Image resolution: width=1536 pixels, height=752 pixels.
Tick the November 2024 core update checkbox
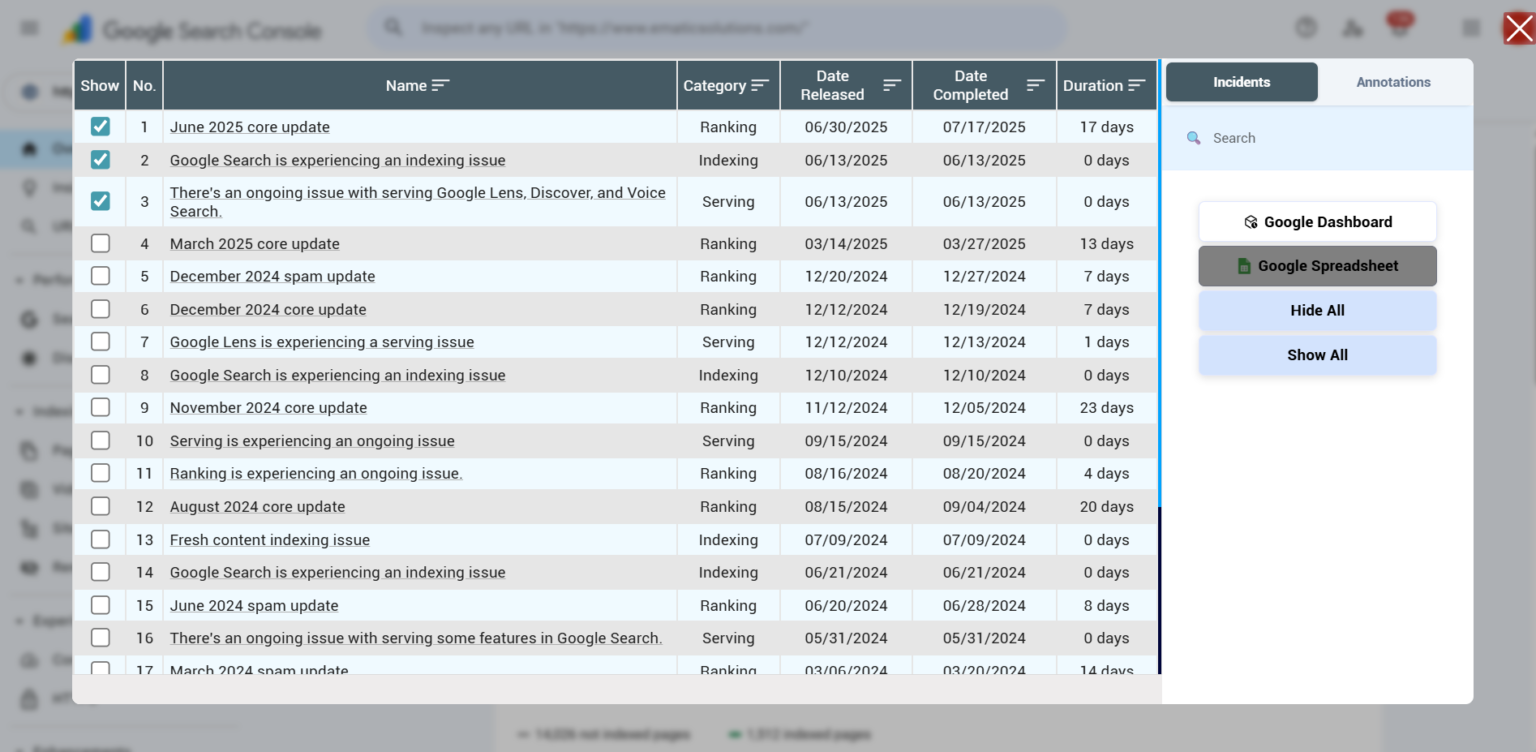point(100,408)
